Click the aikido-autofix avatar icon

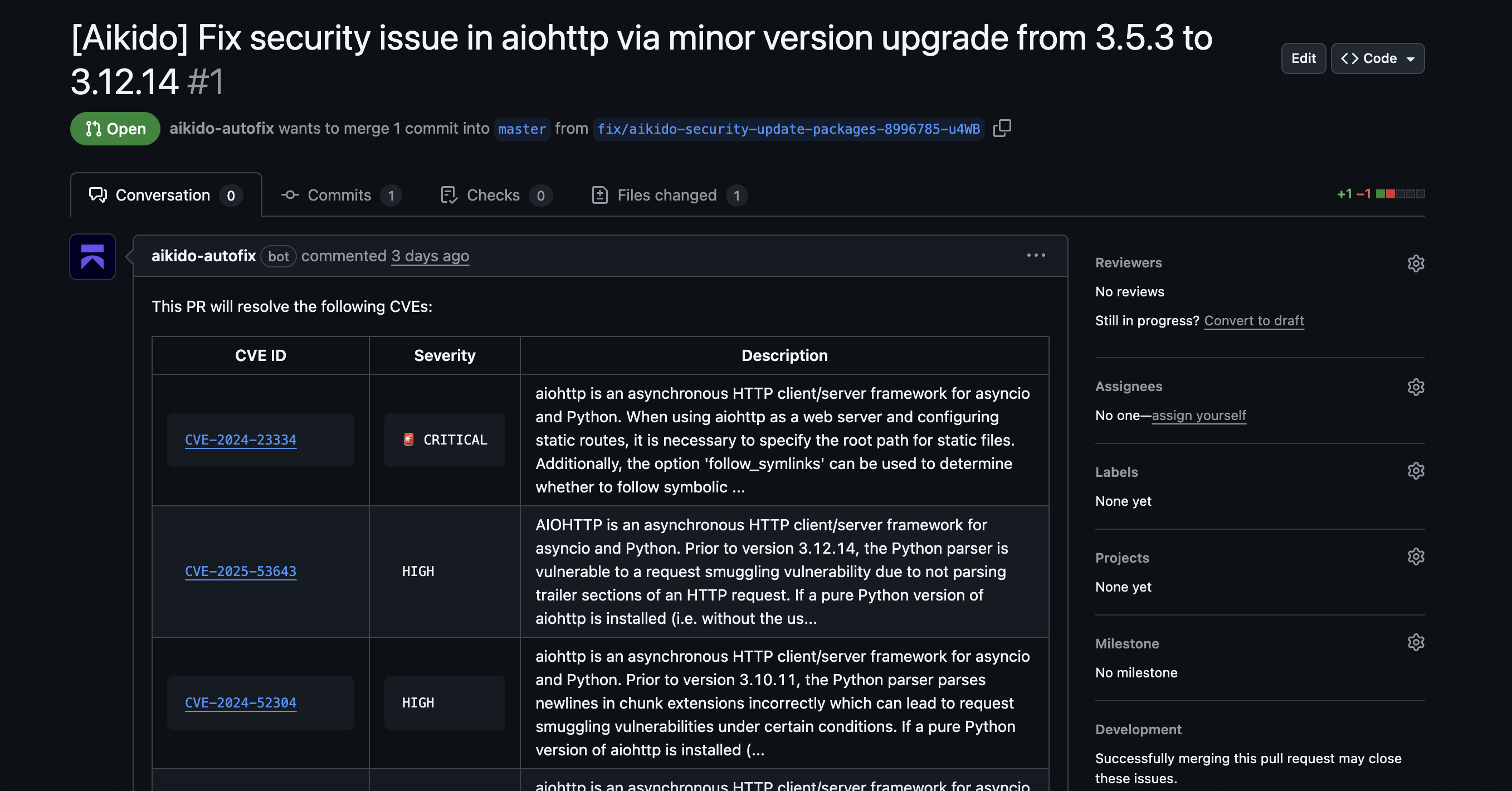pyautogui.click(x=92, y=257)
